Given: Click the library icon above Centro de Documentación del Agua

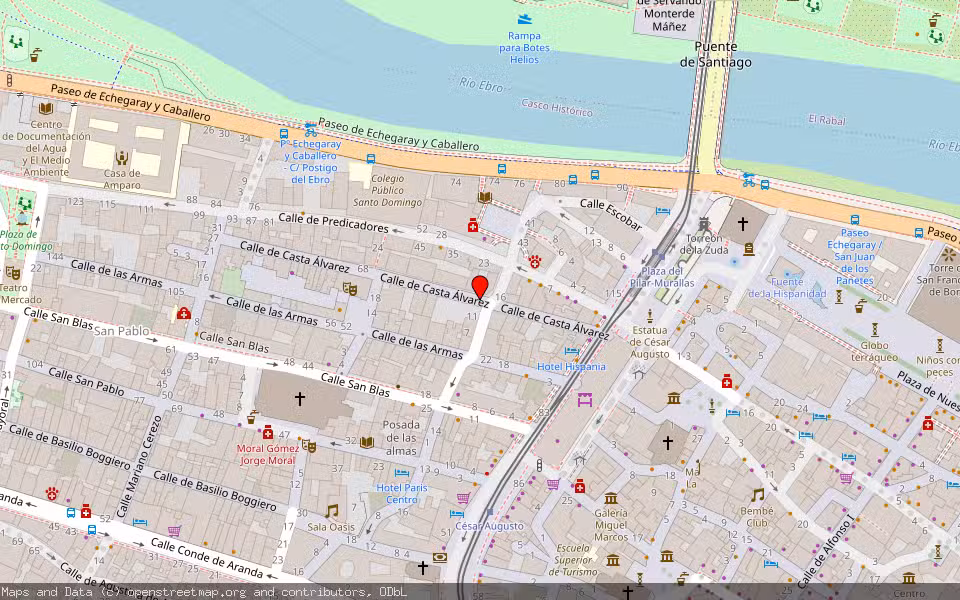Looking at the screenshot, I should tap(46, 109).
